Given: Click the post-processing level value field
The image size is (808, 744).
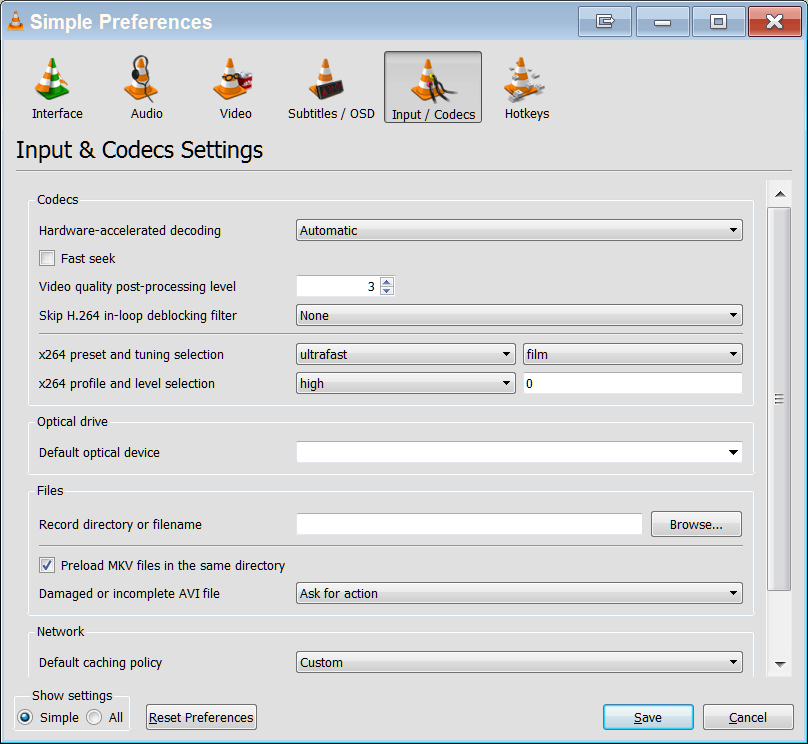Looking at the screenshot, I should pyautogui.click(x=338, y=286).
